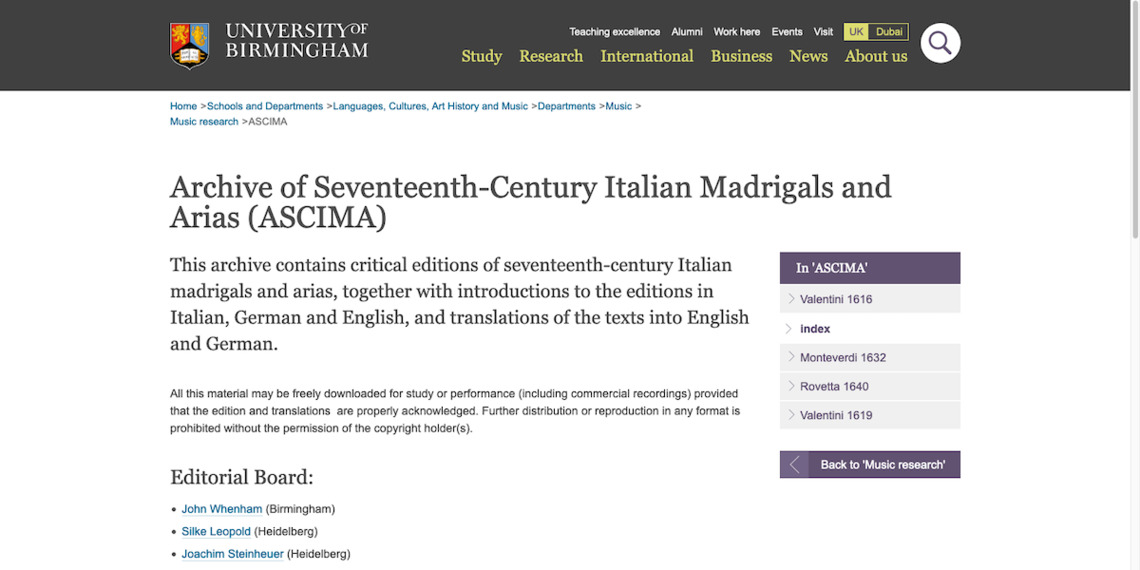1140x570 pixels.
Task: Click the chevron beside Rovetta 1640
Action: (x=791, y=386)
